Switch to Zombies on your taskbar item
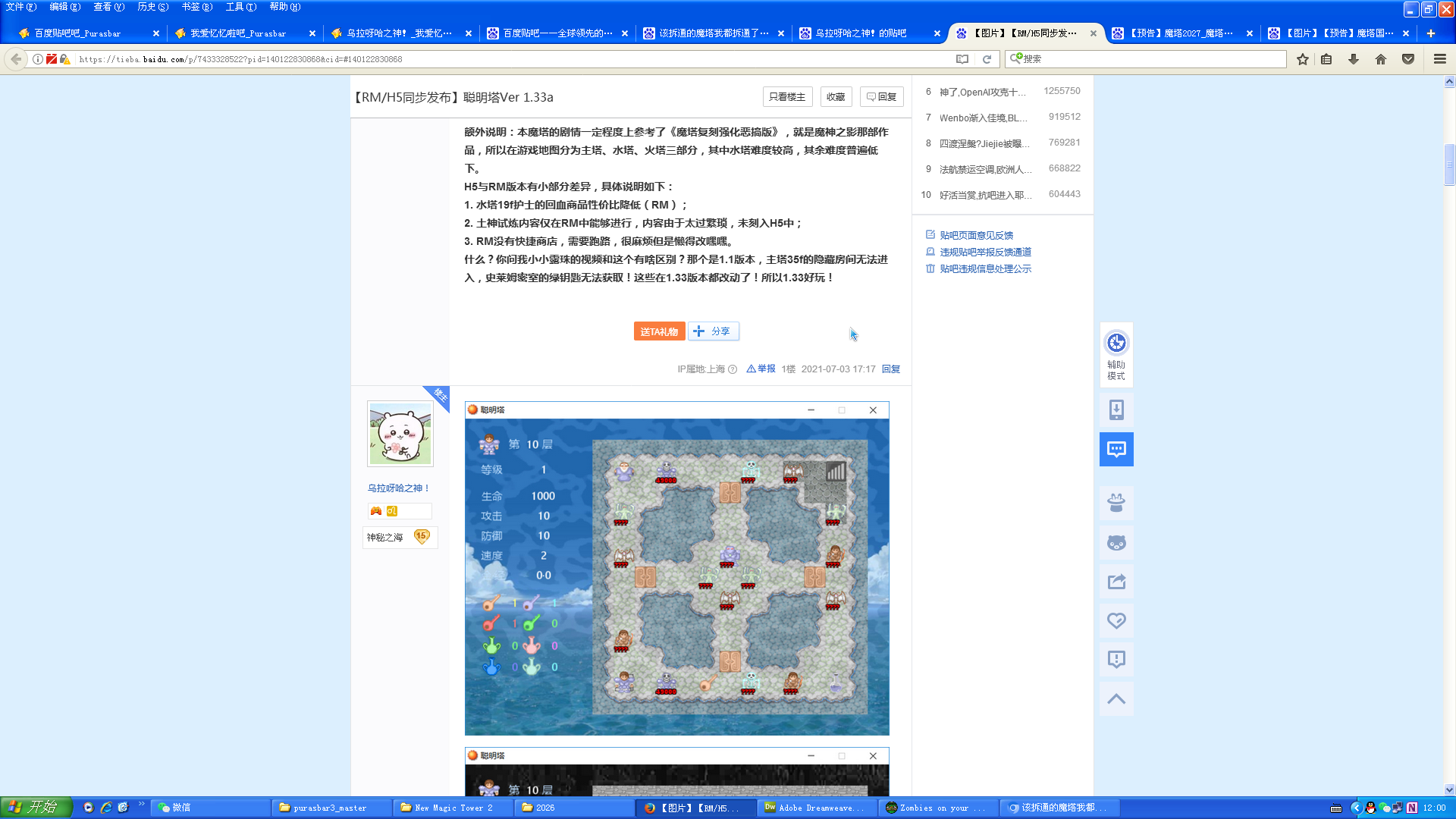The width and height of the screenshot is (1456, 819). [939, 808]
